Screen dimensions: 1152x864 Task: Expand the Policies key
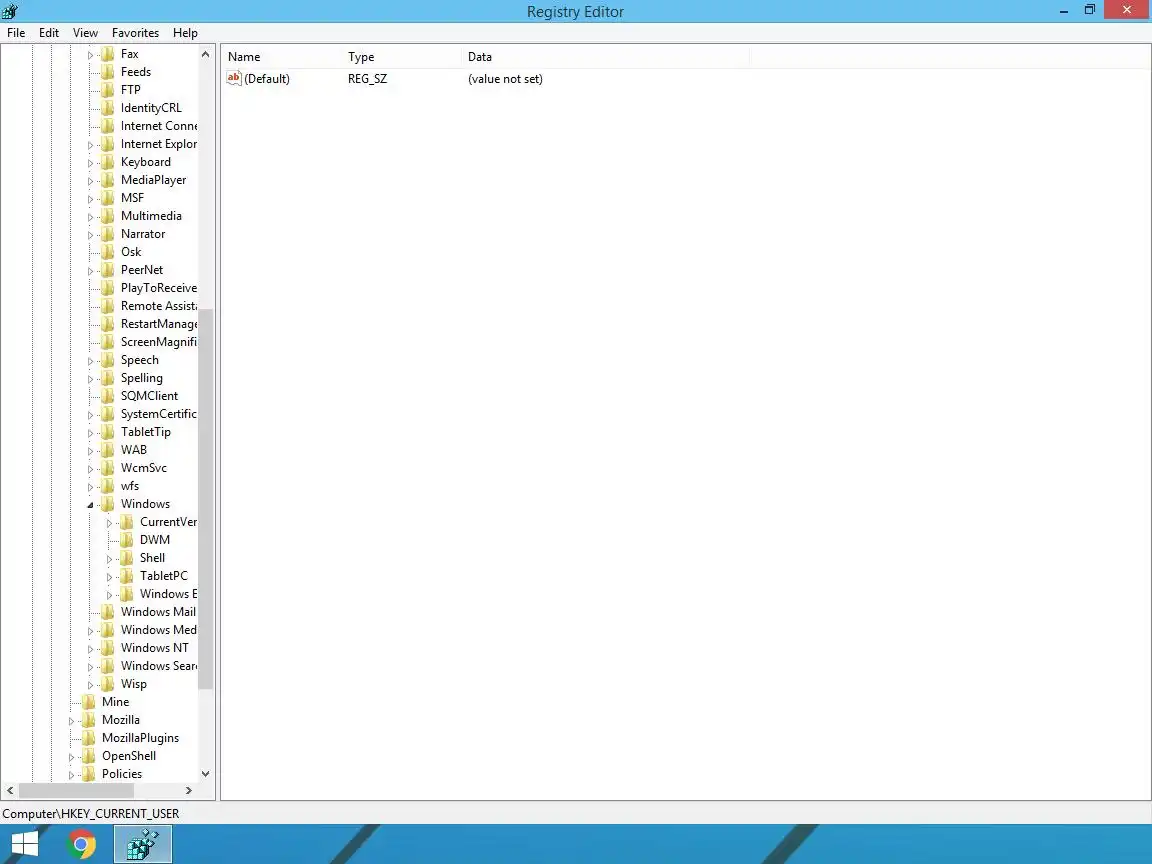click(71, 775)
